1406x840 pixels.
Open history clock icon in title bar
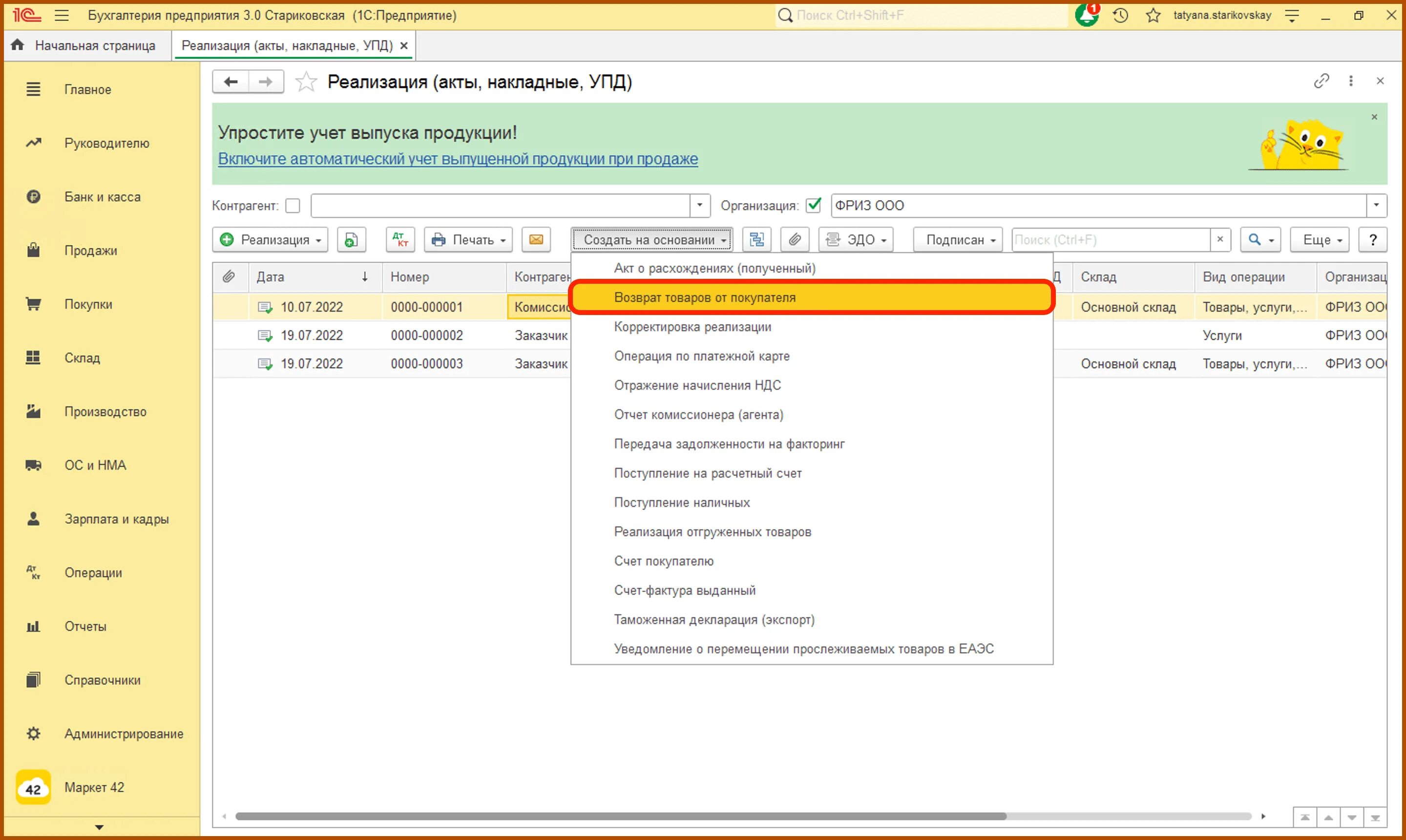(1120, 15)
